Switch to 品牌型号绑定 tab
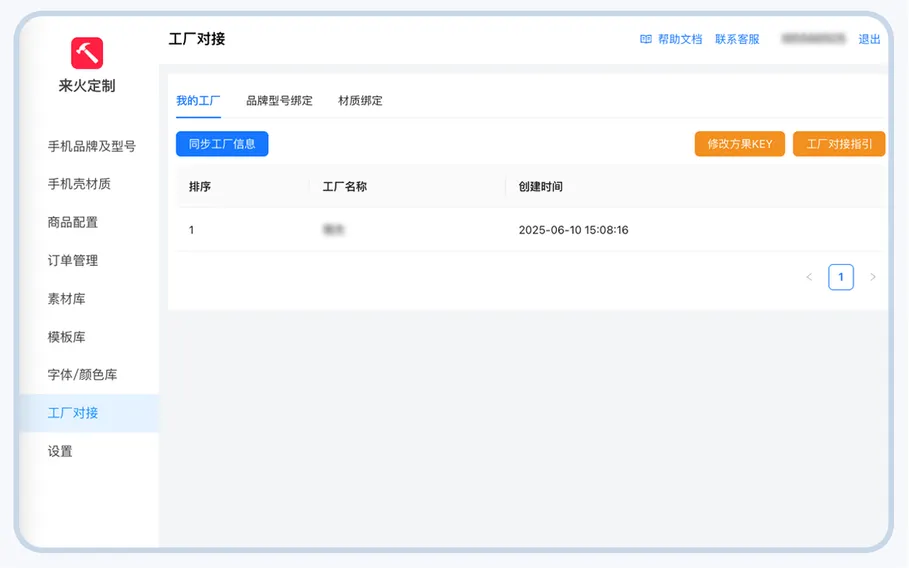This screenshot has height=568, width=909. point(279,101)
